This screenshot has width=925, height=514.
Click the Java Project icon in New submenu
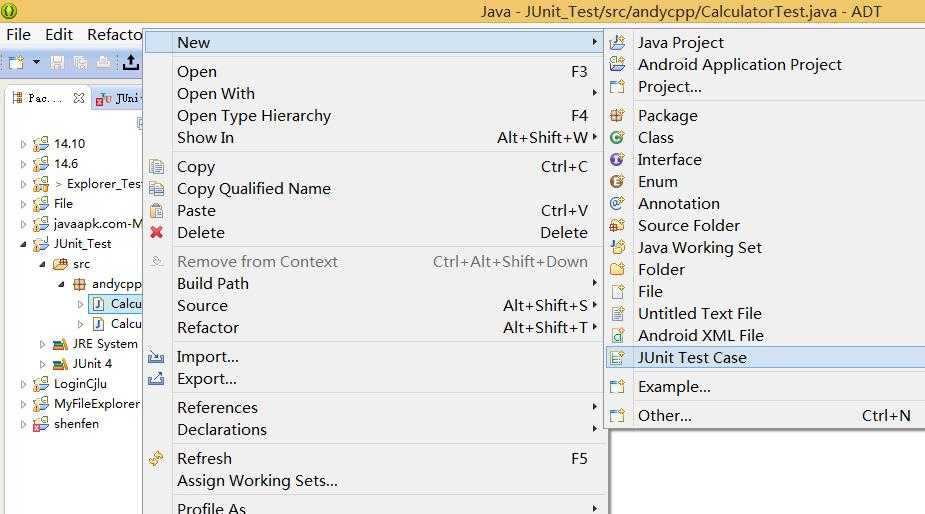pos(617,42)
